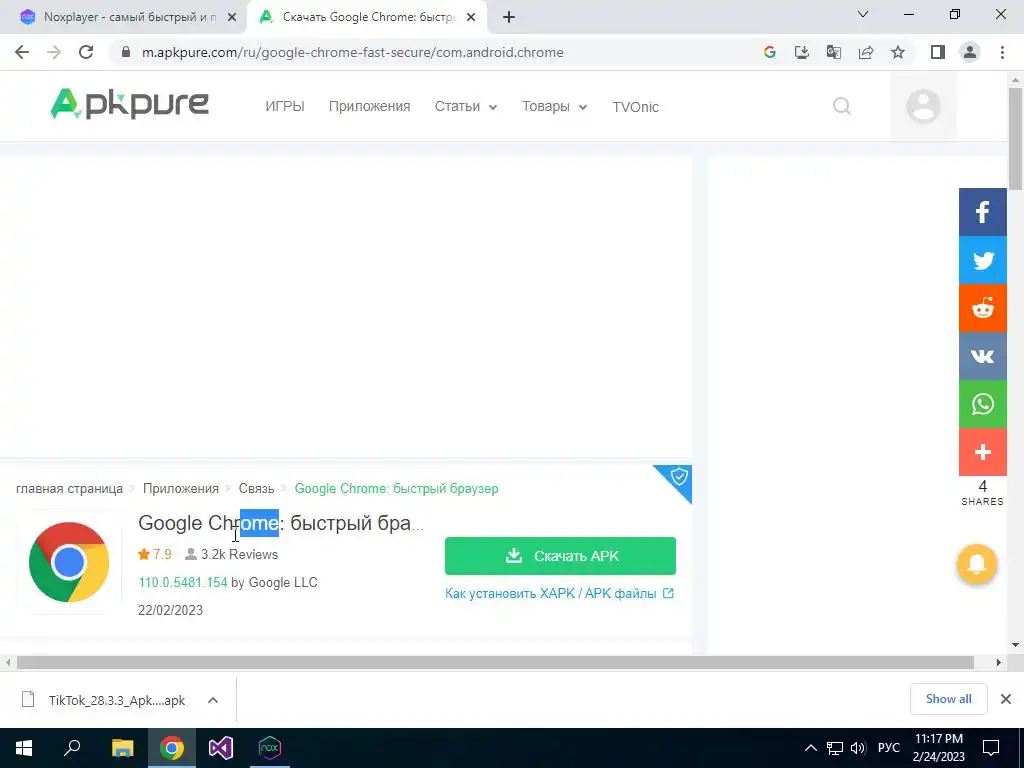
Task: Click the forward navigation arrow
Action: (54, 52)
